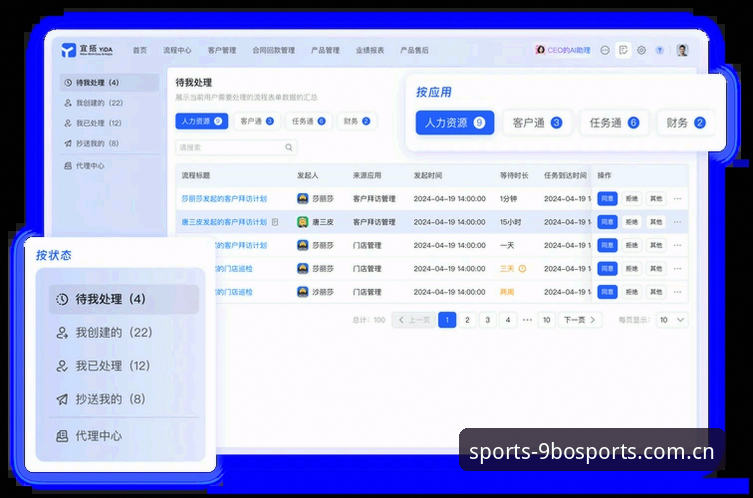Click 同意 in the 1分钟 row
This screenshot has height=498, width=753.
pyautogui.click(x=607, y=198)
